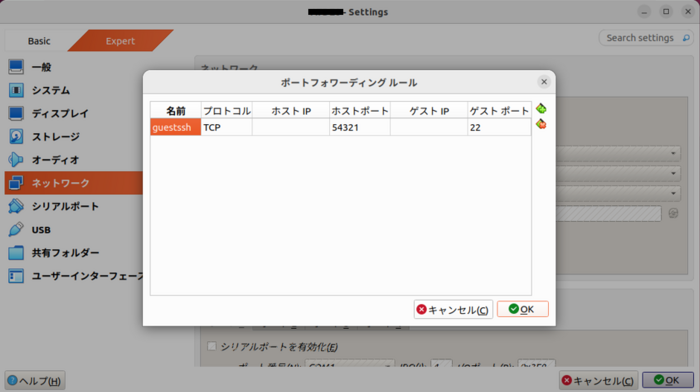The width and height of the screenshot is (700, 392).
Task: Sort by the ゲスト IP column header
Action: pyautogui.click(x=429, y=111)
